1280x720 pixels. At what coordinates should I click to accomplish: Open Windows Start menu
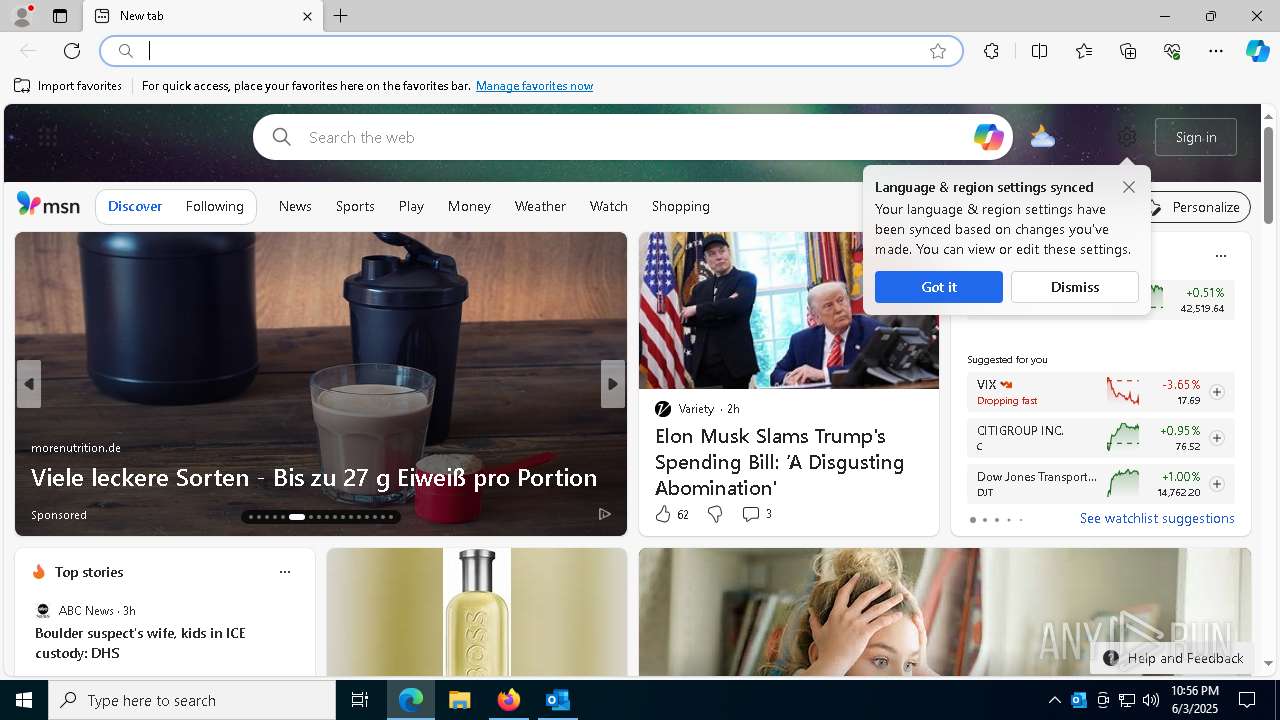click(24, 700)
